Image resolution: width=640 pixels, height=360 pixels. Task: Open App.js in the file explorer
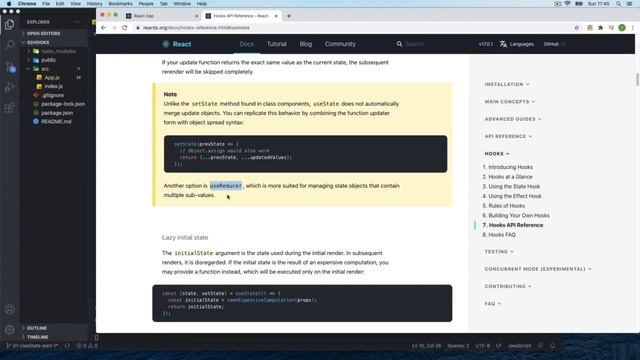coord(52,78)
